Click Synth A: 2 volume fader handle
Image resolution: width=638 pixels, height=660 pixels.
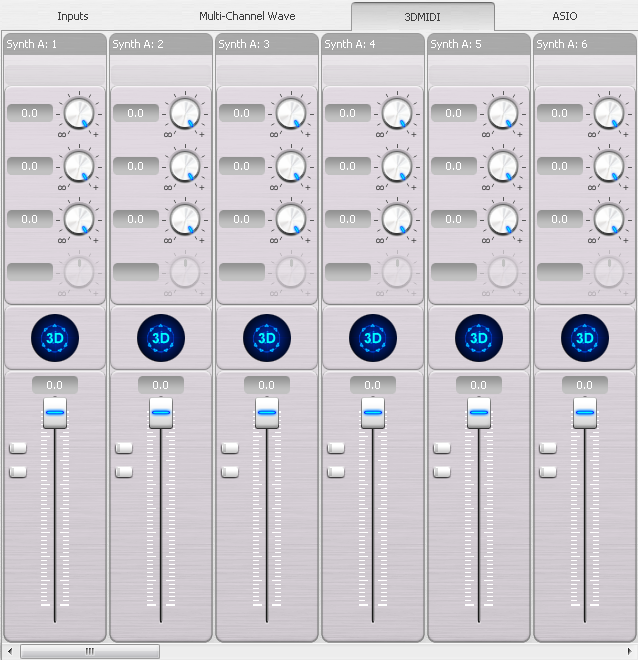161,413
